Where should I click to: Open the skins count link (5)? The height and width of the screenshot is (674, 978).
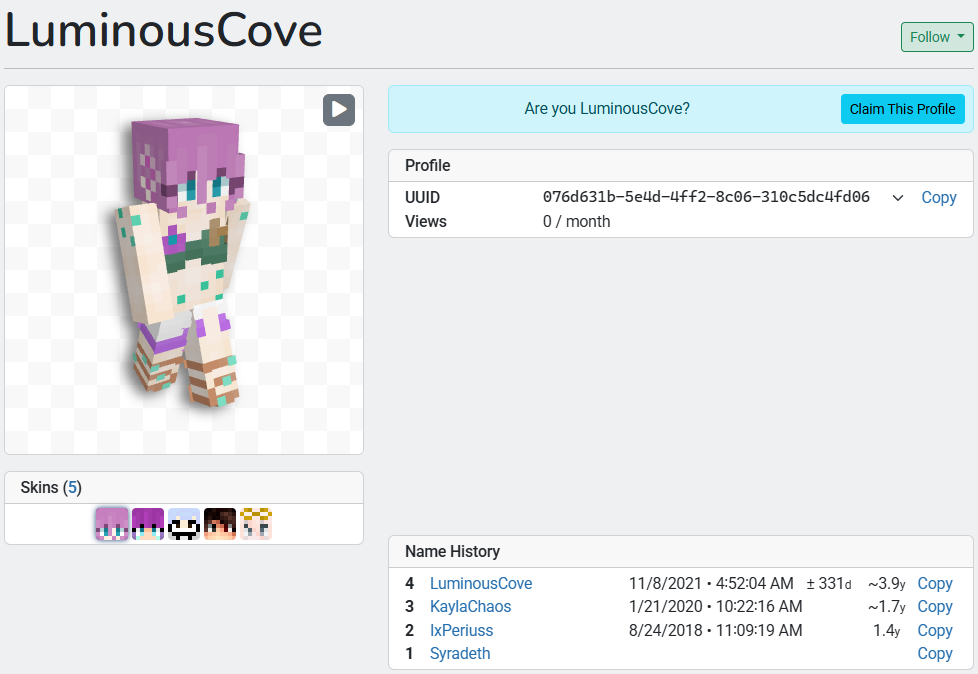[x=72, y=488]
